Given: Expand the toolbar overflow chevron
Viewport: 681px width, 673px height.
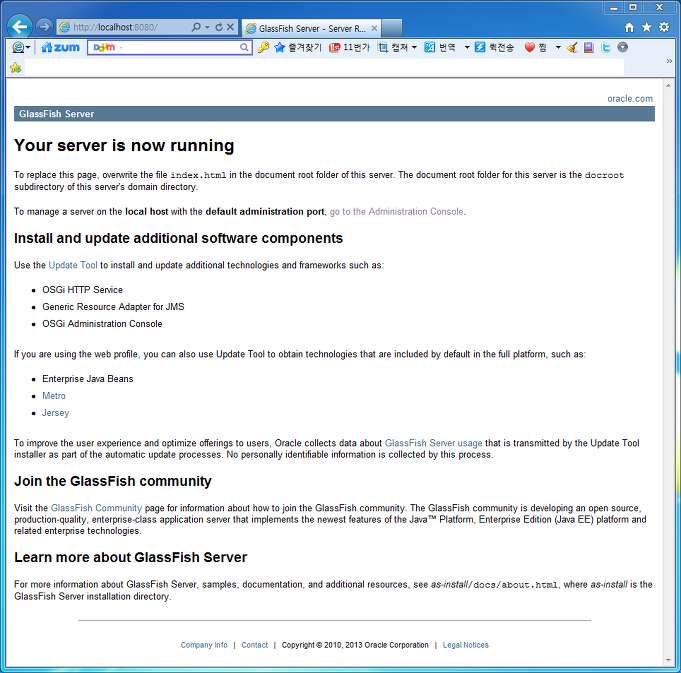Looking at the screenshot, I should click(x=669, y=61).
